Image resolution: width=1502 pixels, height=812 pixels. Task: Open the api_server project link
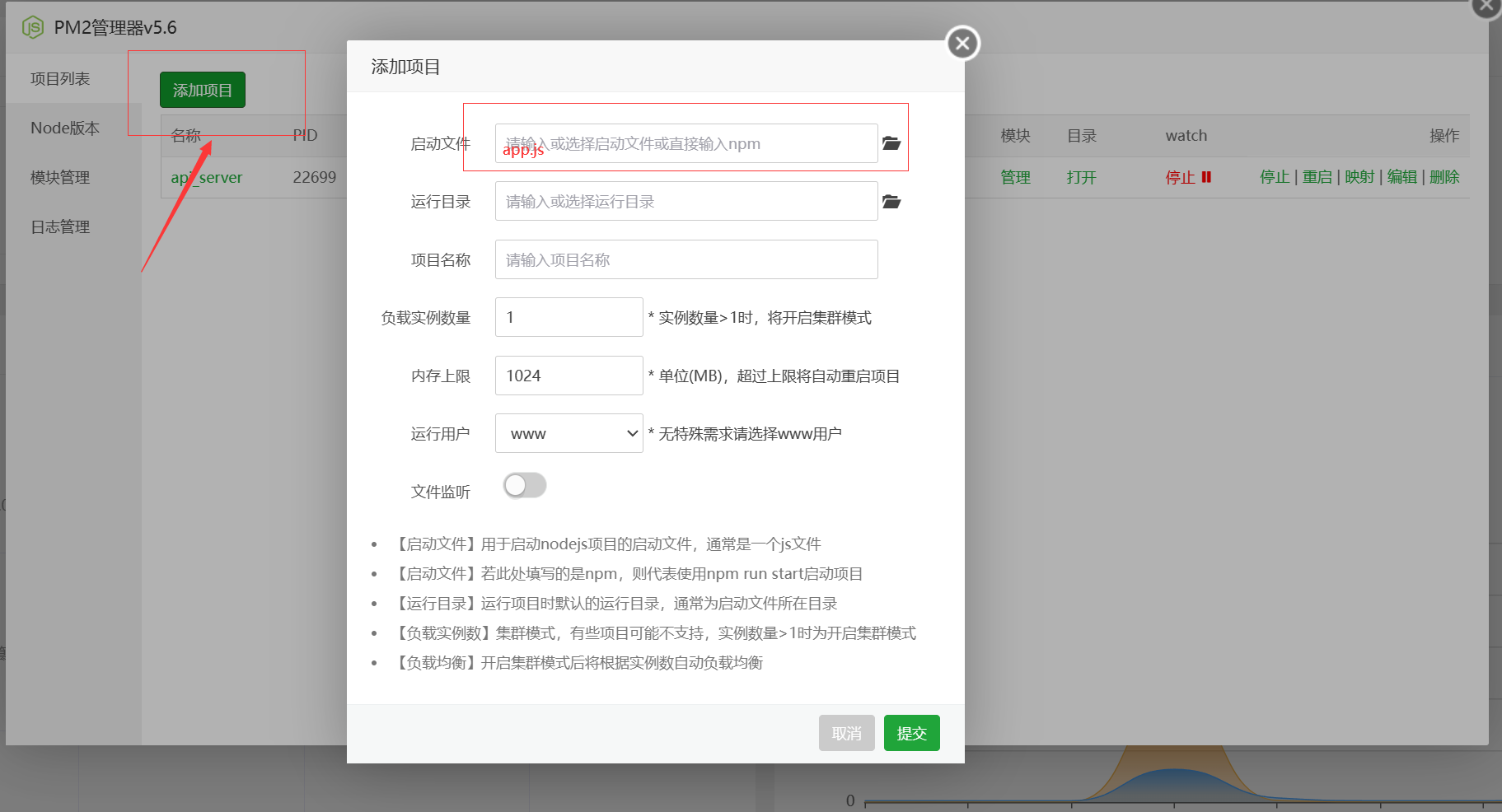click(x=207, y=177)
